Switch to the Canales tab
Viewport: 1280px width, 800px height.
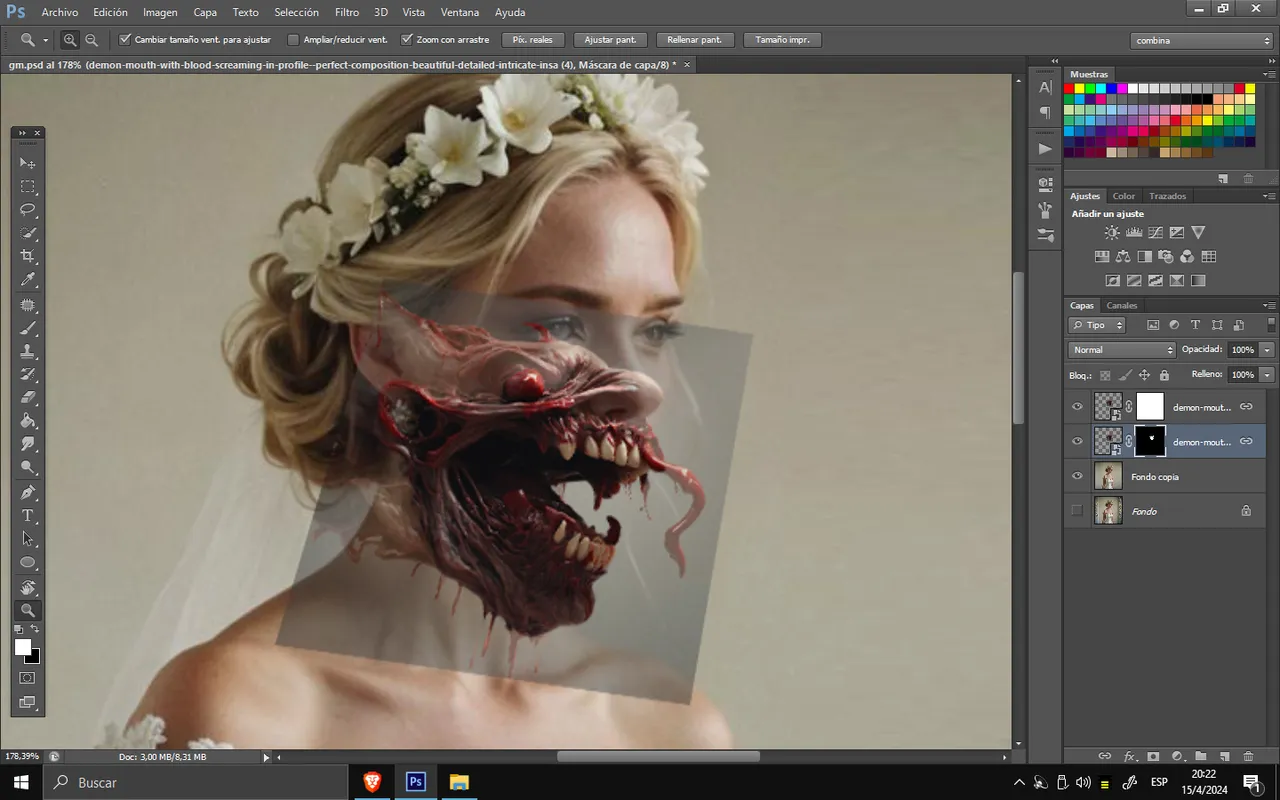[x=1122, y=305]
